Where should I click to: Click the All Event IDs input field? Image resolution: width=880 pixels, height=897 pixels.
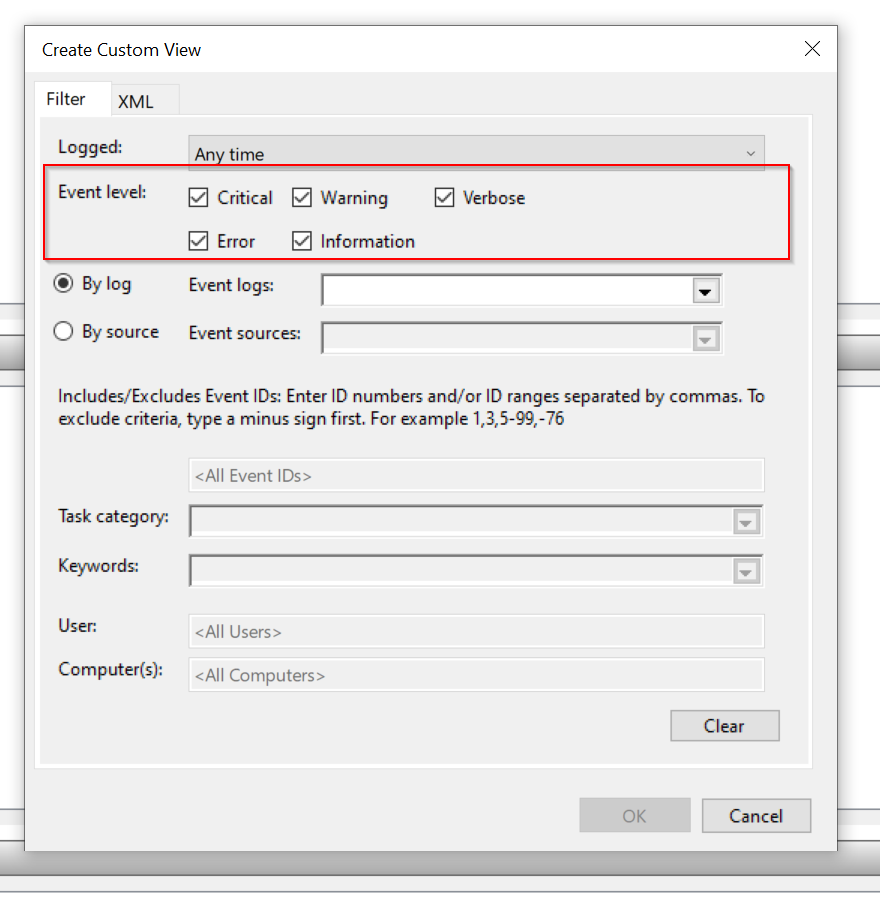coord(476,475)
